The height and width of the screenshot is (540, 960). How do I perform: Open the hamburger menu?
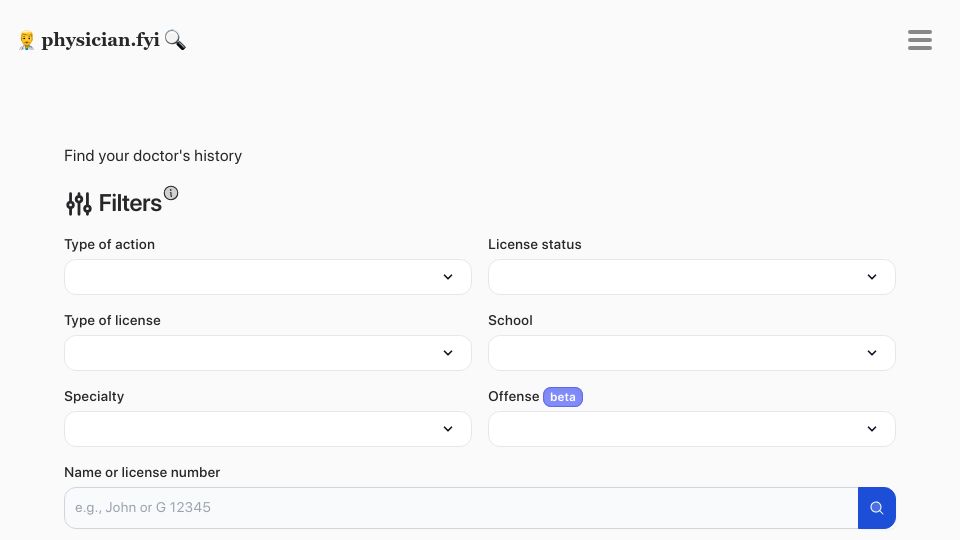920,40
